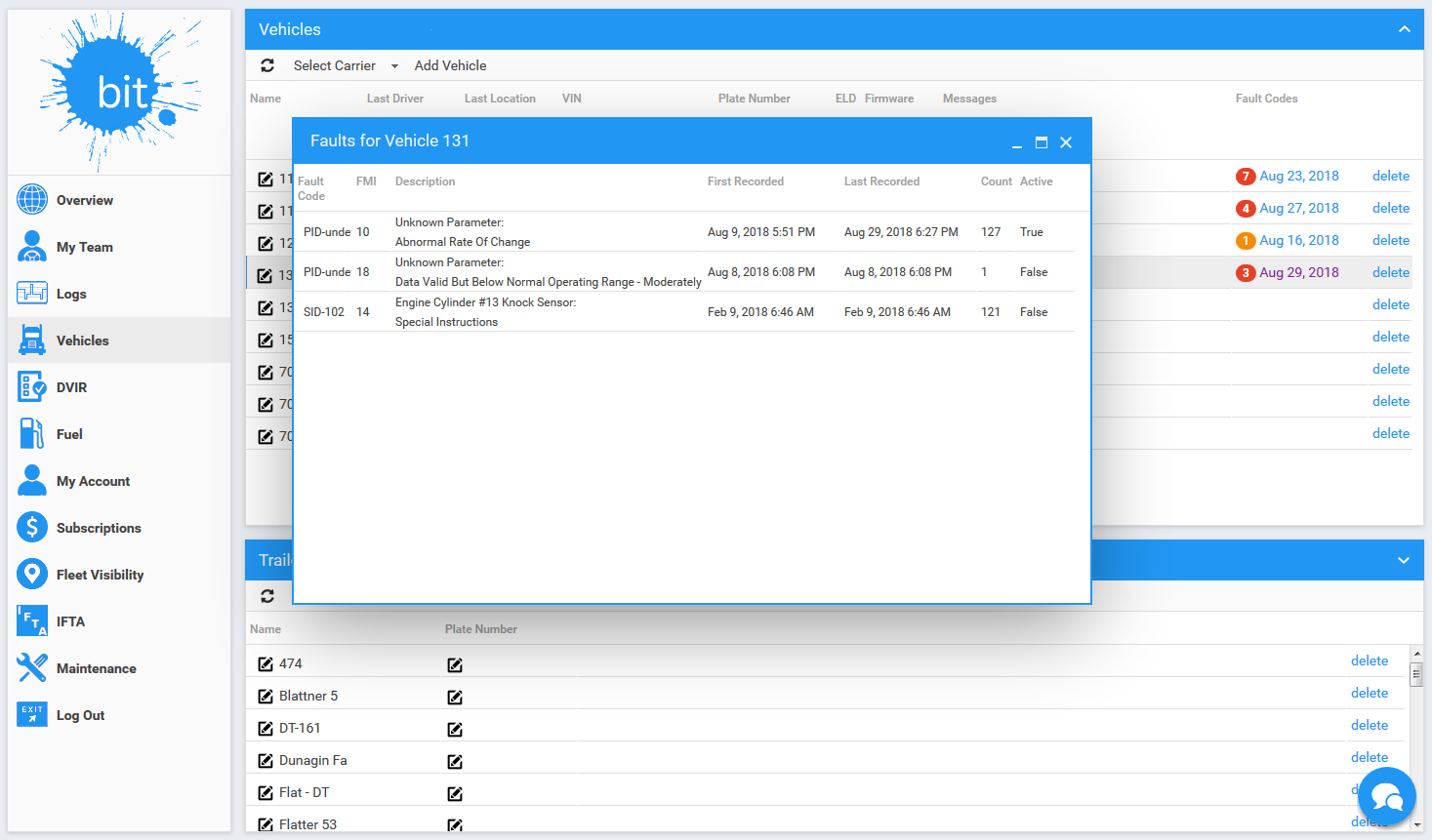
Task: Delete vehicle with Aug 29, 2018 faults
Action: [x=1391, y=272]
